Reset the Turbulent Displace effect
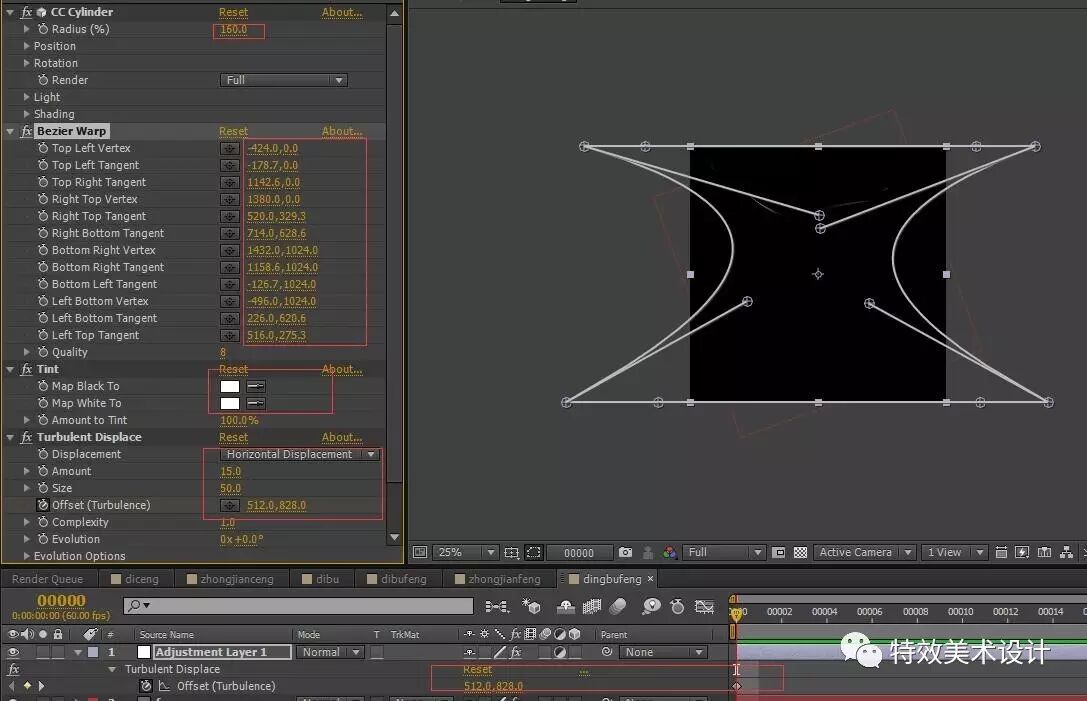1087x701 pixels. (x=234, y=437)
